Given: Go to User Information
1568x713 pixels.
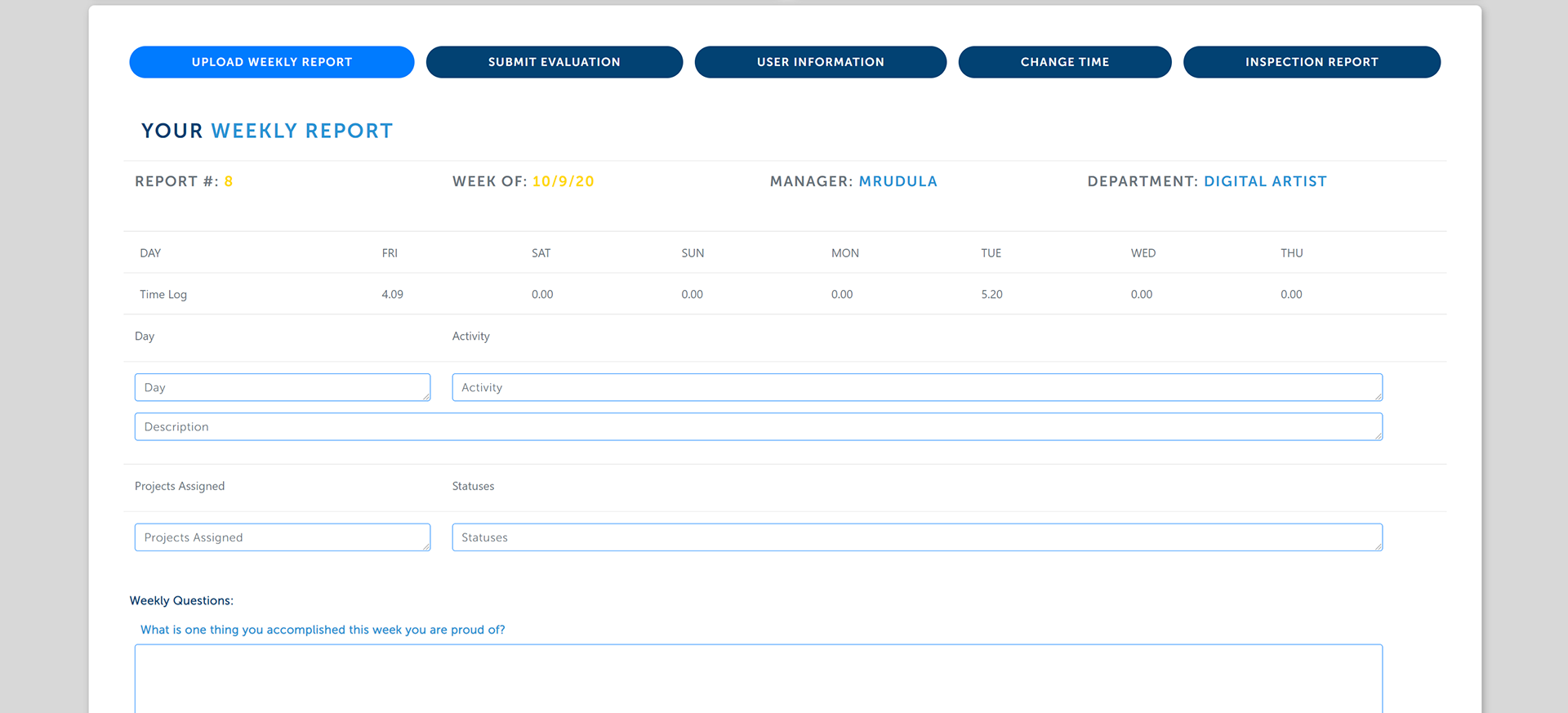Looking at the screenshot, I should (x=821, y=62).
